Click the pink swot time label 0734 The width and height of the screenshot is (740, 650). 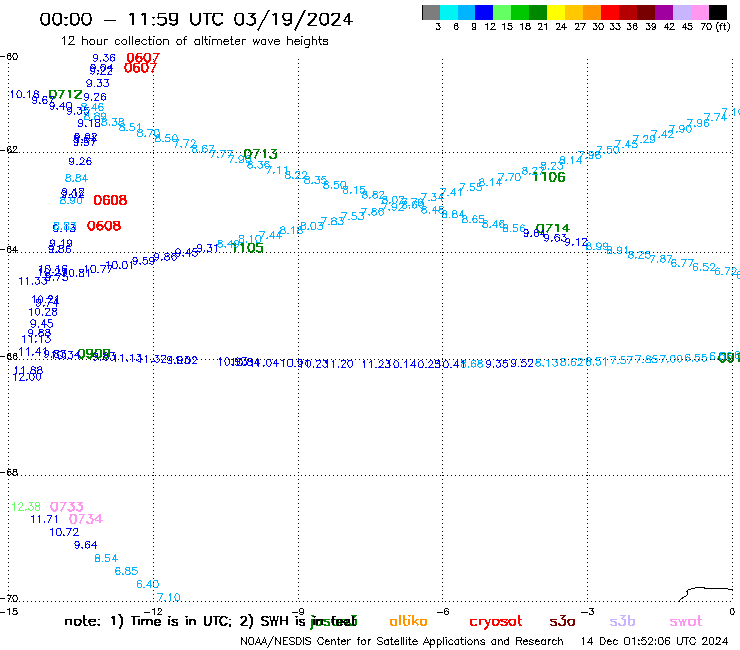tap(85, 519)
